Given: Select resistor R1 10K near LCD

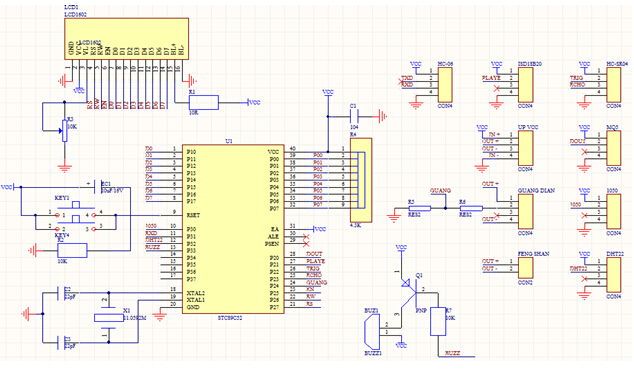Looking at the screenshot, I should tap(204, 103).
